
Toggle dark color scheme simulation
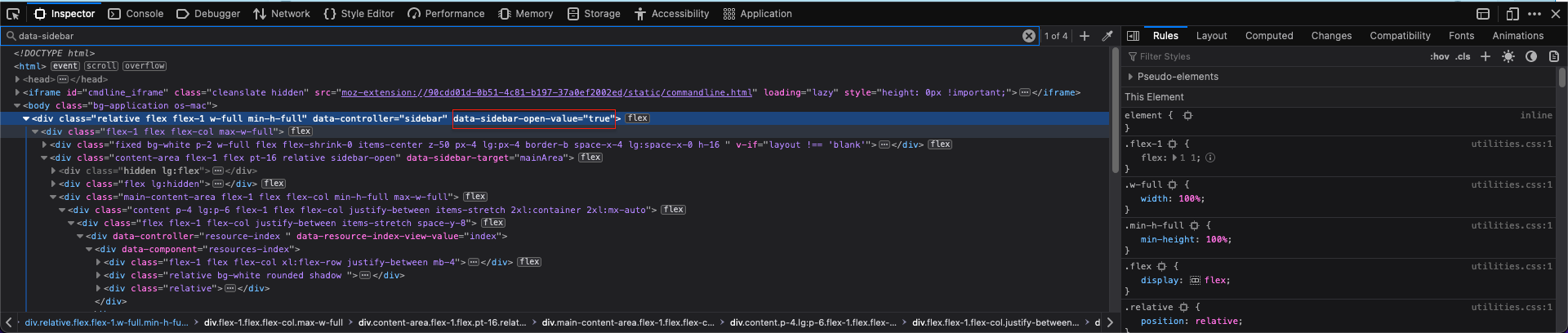coord(1531,56)
